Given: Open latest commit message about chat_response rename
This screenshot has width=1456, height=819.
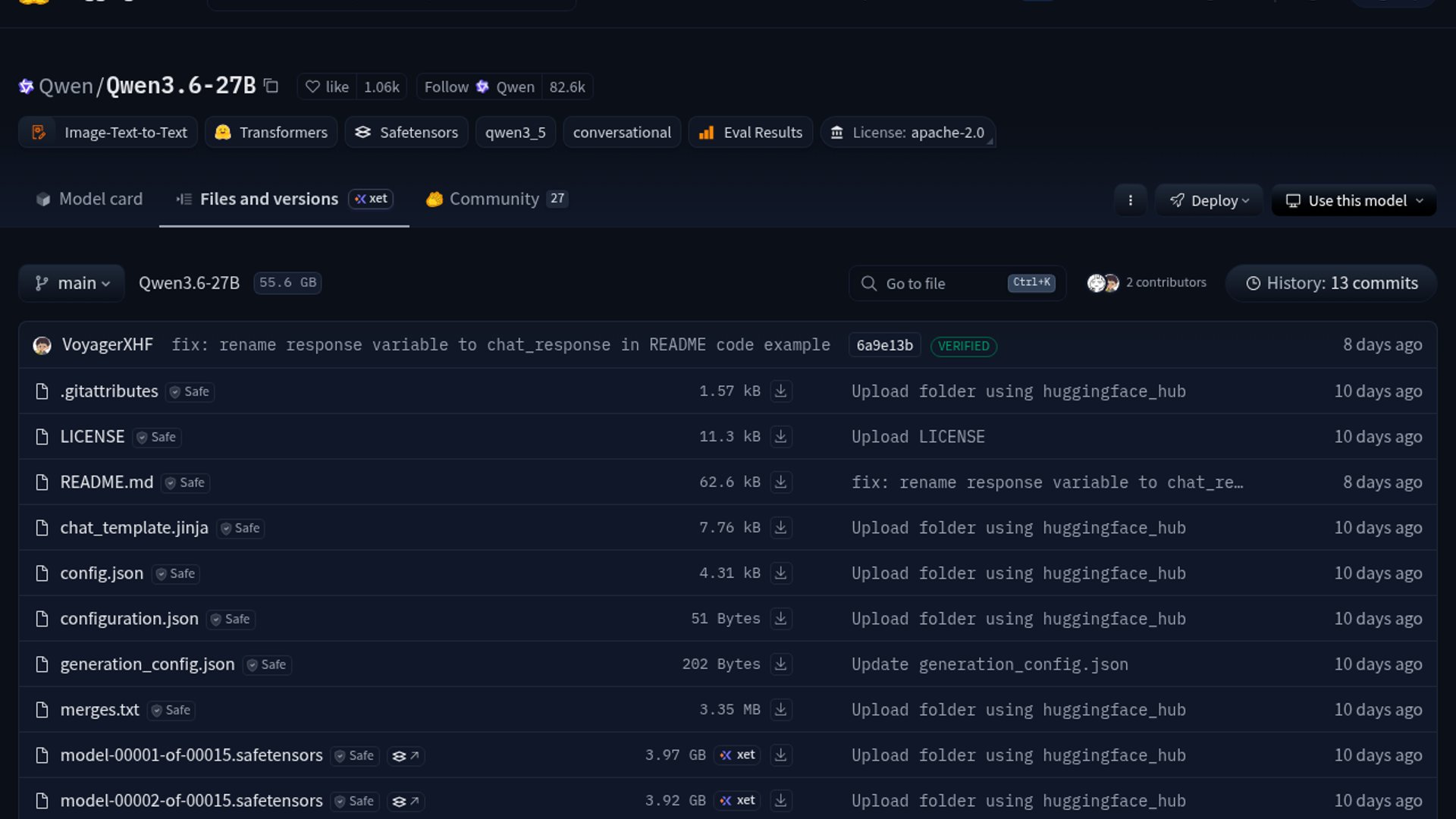Looking at the screenshot, I should (500, 345).
